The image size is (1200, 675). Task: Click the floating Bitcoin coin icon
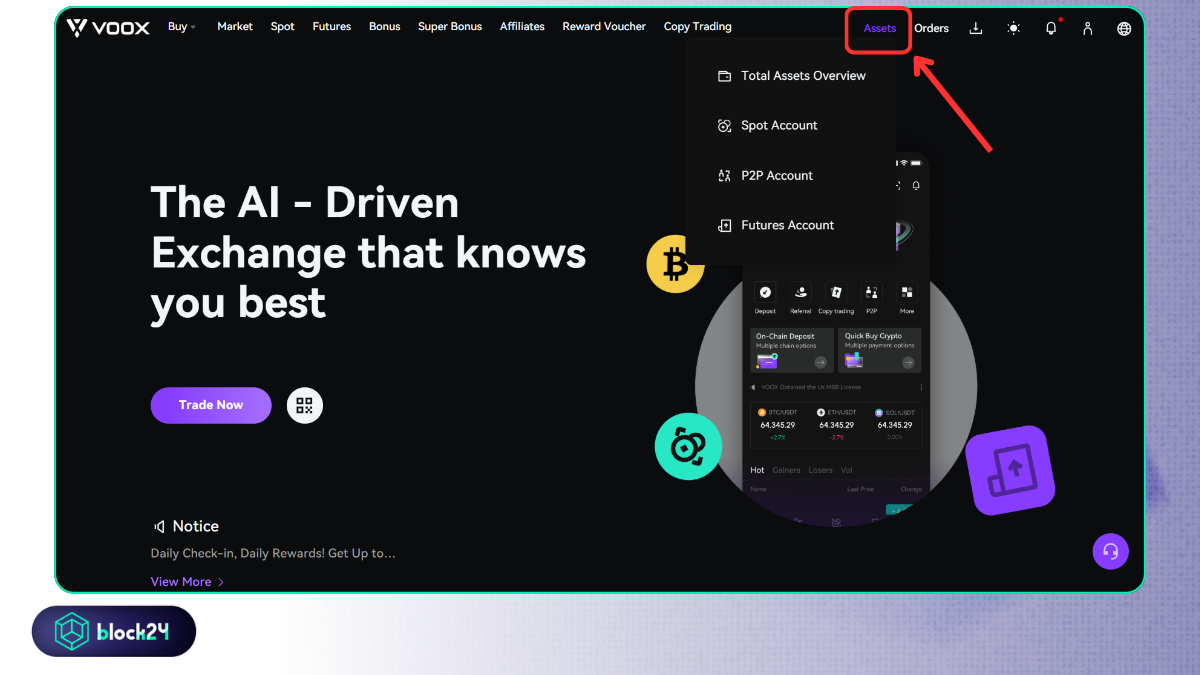[676, 264]
